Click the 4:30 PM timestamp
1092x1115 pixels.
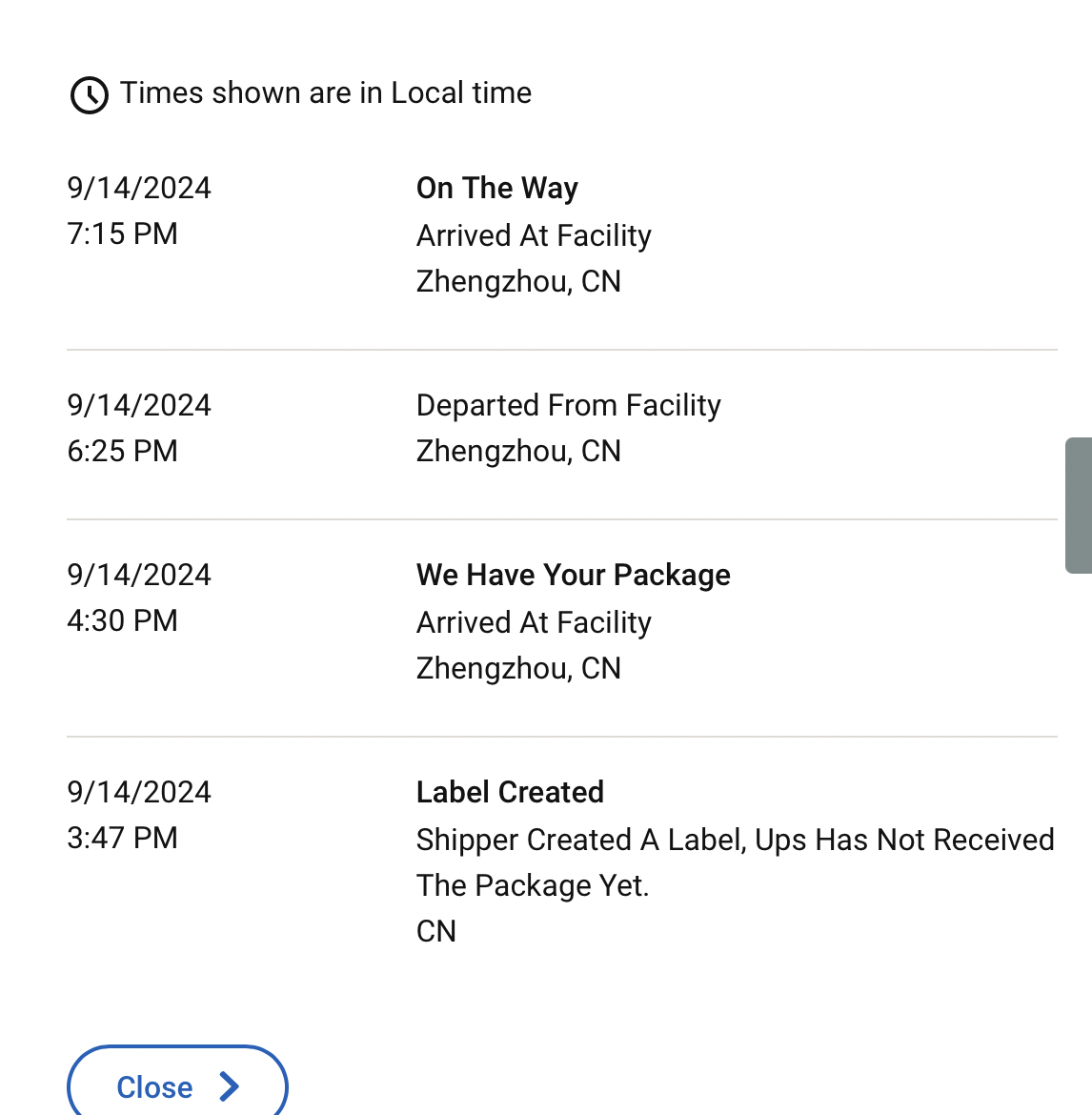pyautogui.click(x=122, y=620)
